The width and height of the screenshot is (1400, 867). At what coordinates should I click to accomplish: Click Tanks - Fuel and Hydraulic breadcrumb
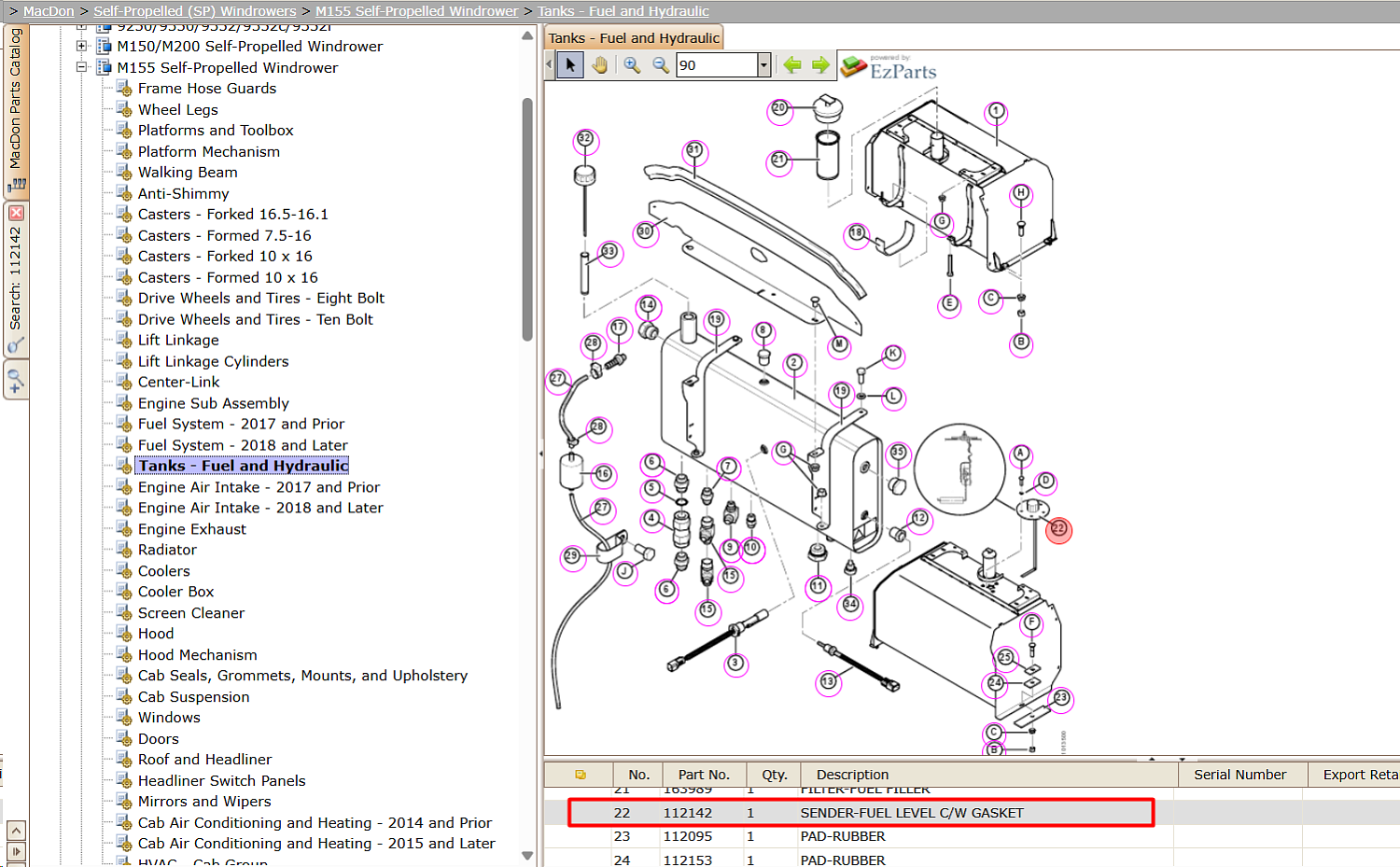[623, 11]
